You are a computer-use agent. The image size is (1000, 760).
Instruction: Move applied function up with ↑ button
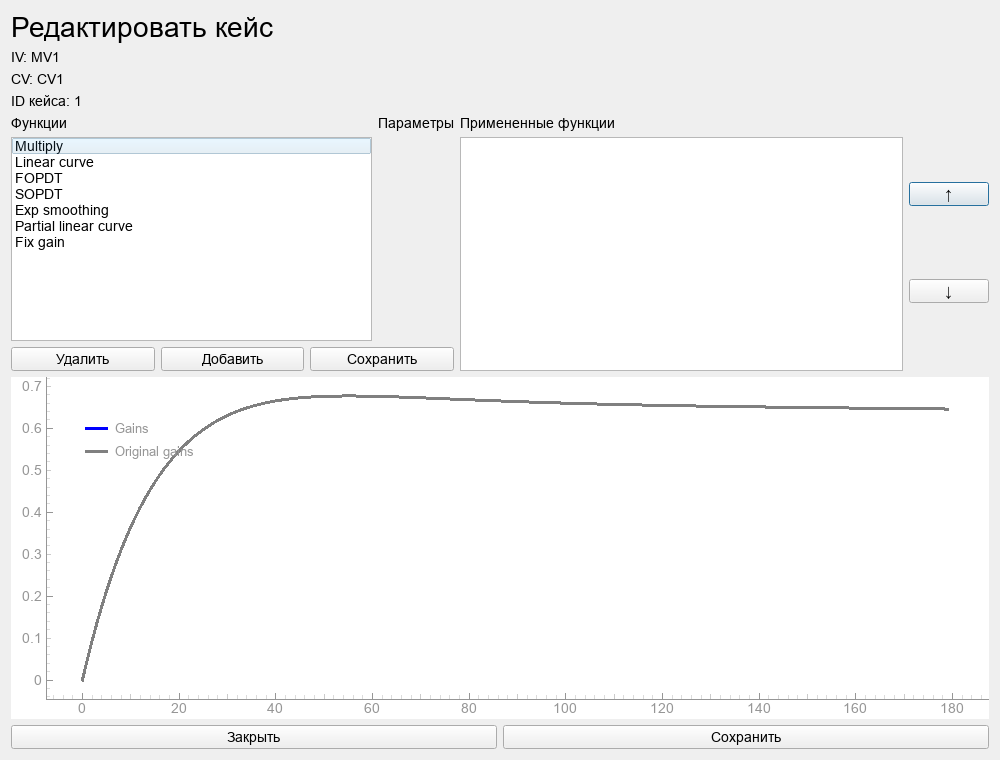(x=948, y=194)
